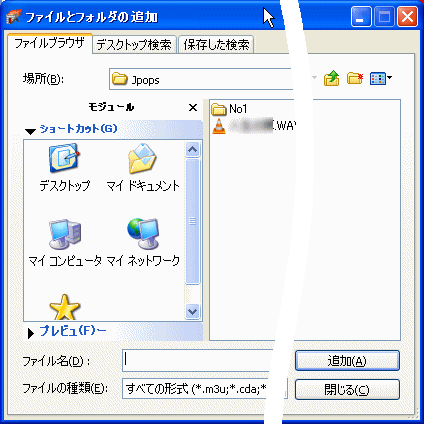Viewport: 424px width, 424px height.
Task: Select the マイ コンピュータ shortcut icon
Action: pos(65,234)
